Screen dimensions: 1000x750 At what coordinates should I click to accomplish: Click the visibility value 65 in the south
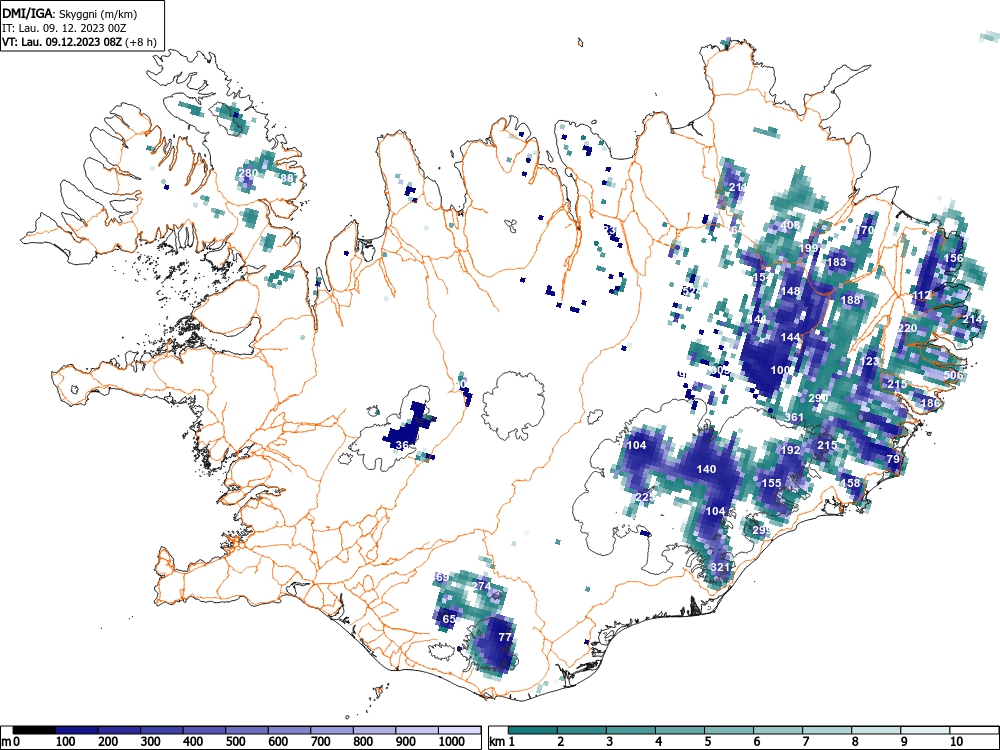tap(449, 619)
